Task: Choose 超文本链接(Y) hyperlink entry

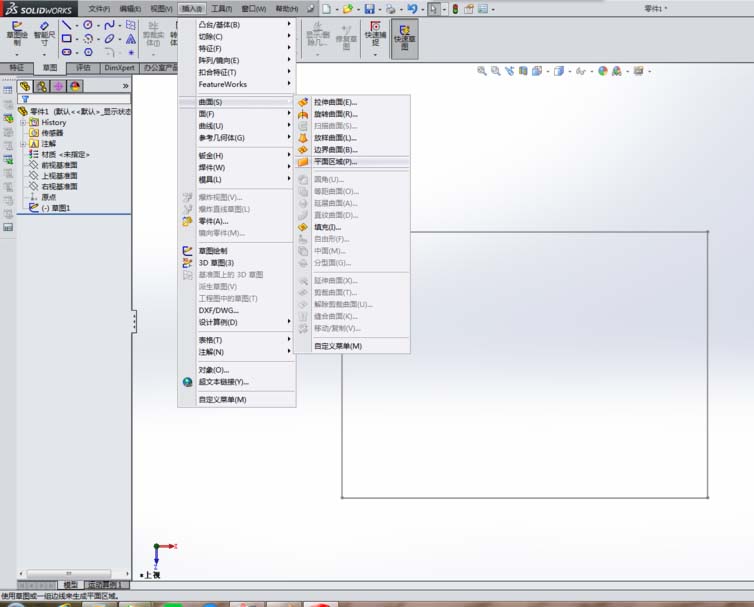Action: coord(237,382)
